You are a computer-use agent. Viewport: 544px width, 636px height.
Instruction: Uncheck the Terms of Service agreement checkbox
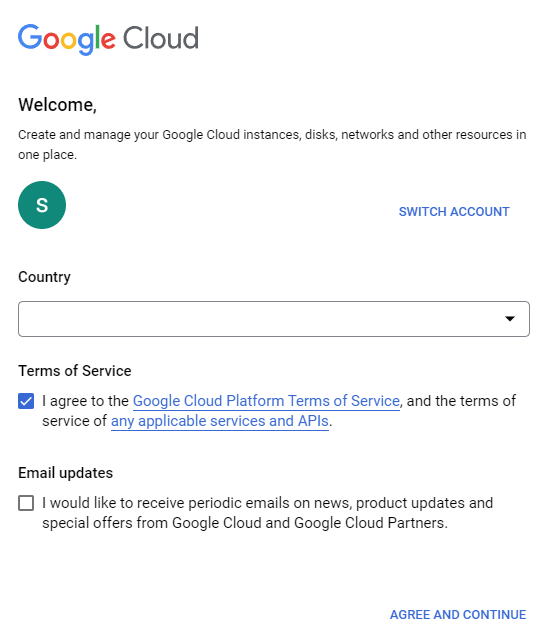[x=26, y=401]
